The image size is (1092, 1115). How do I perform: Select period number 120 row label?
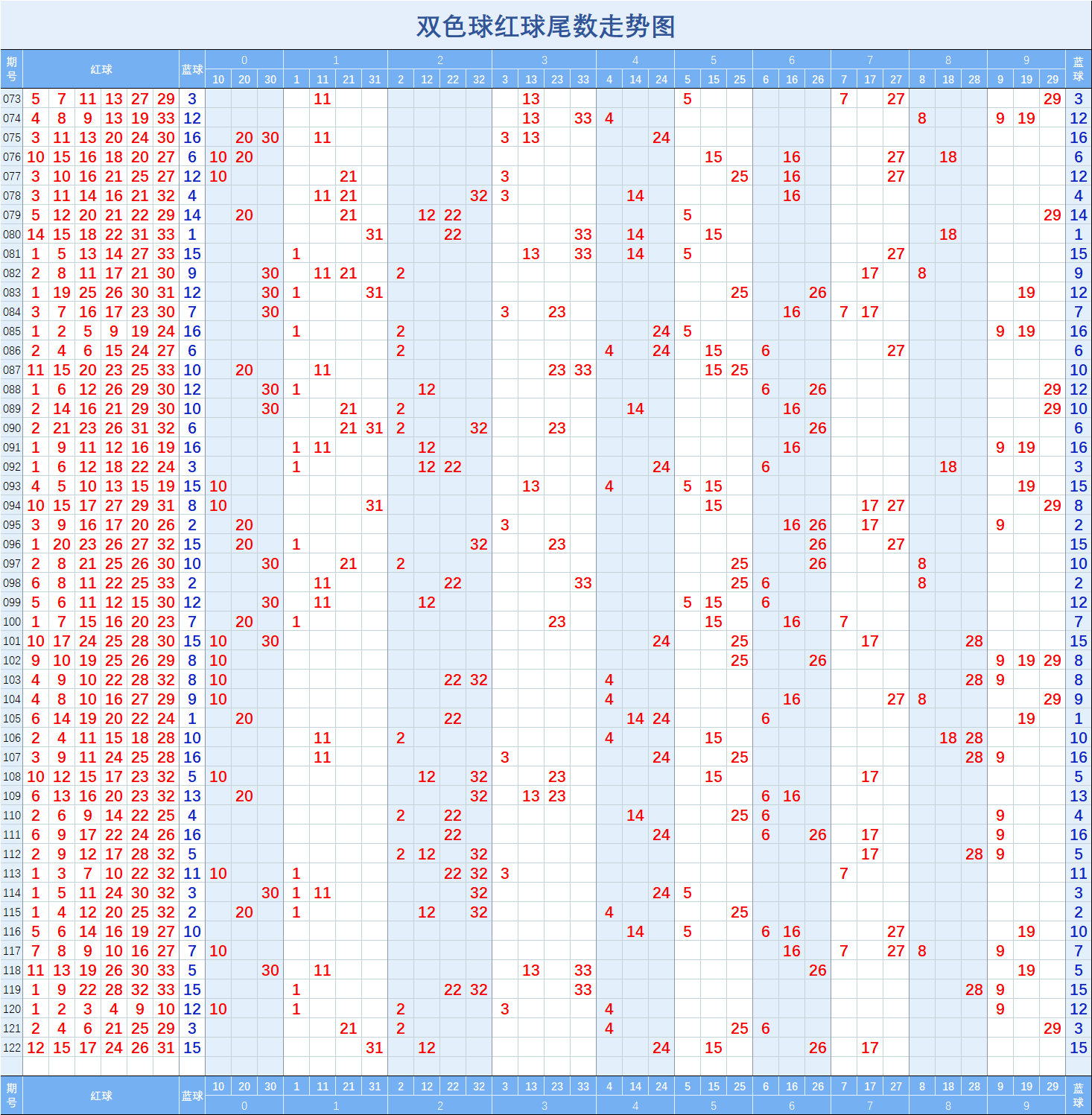pos(12,1009)
